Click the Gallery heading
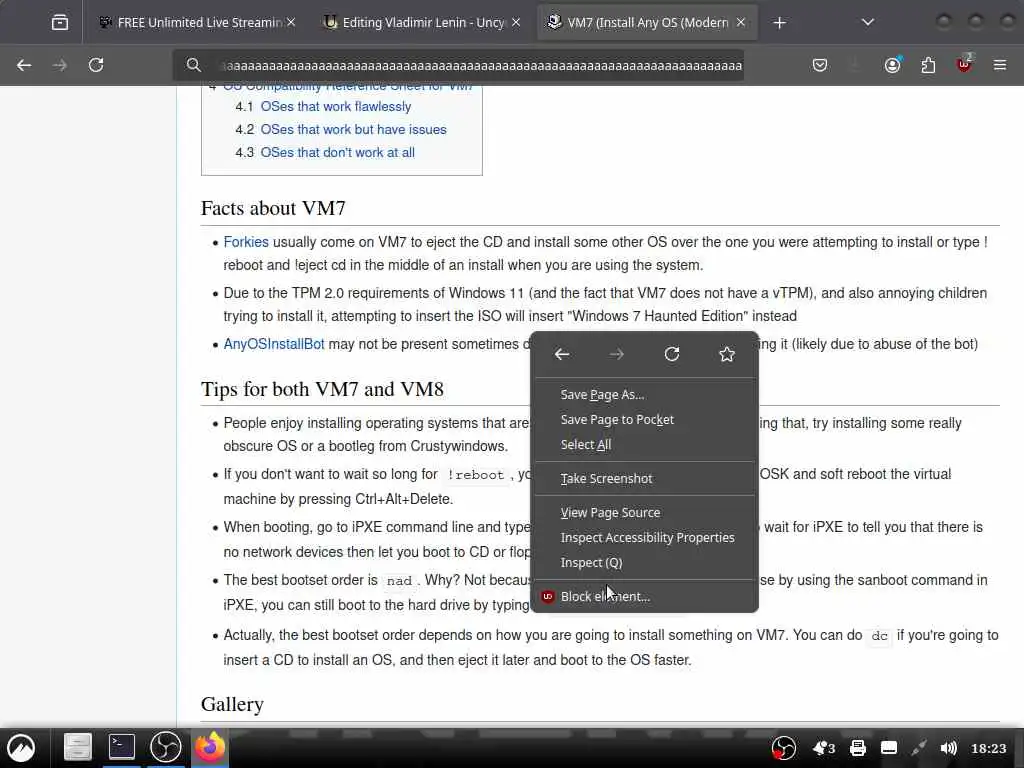 point(232,704)
